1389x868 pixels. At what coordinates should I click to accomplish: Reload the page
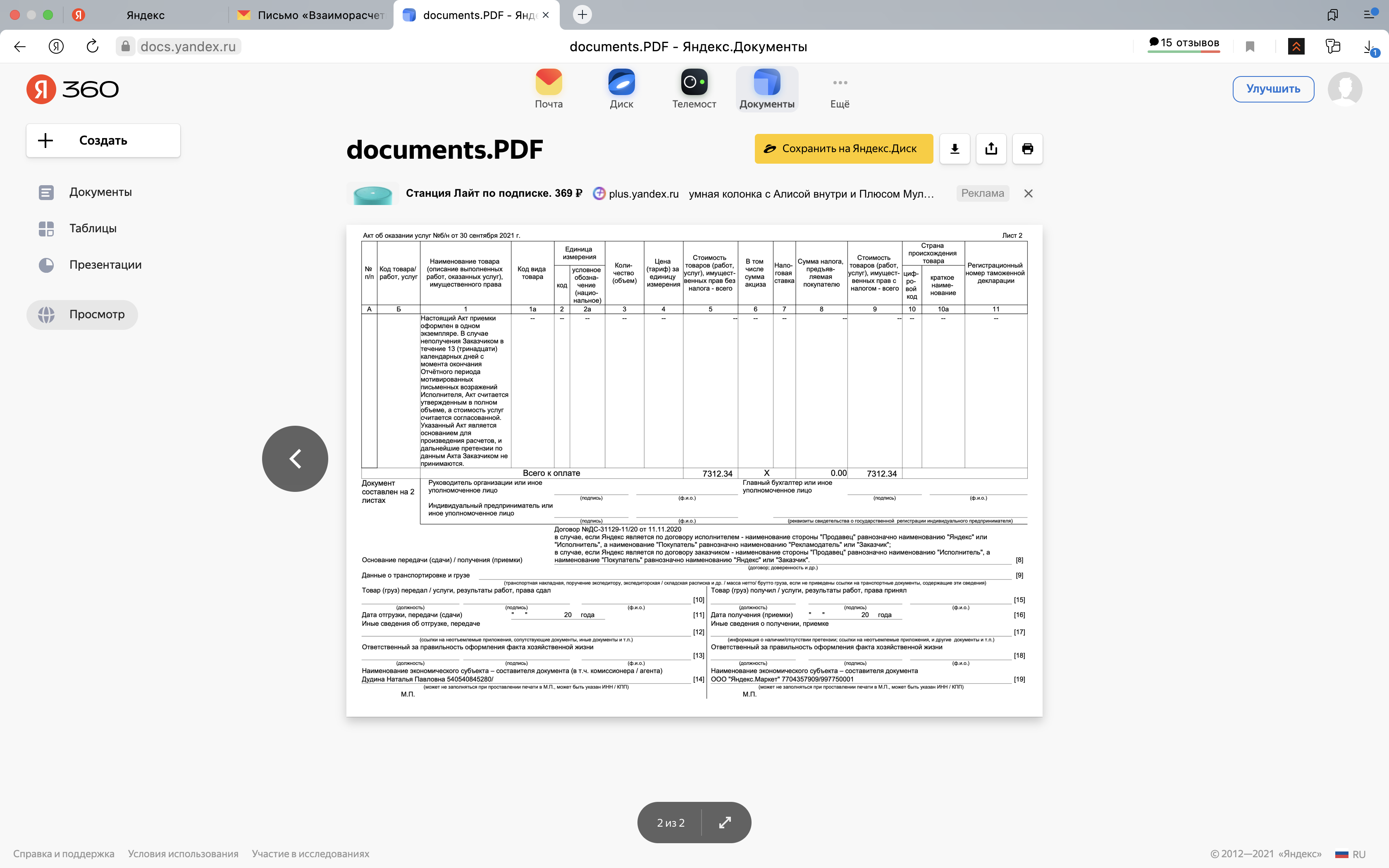(93, 46)
